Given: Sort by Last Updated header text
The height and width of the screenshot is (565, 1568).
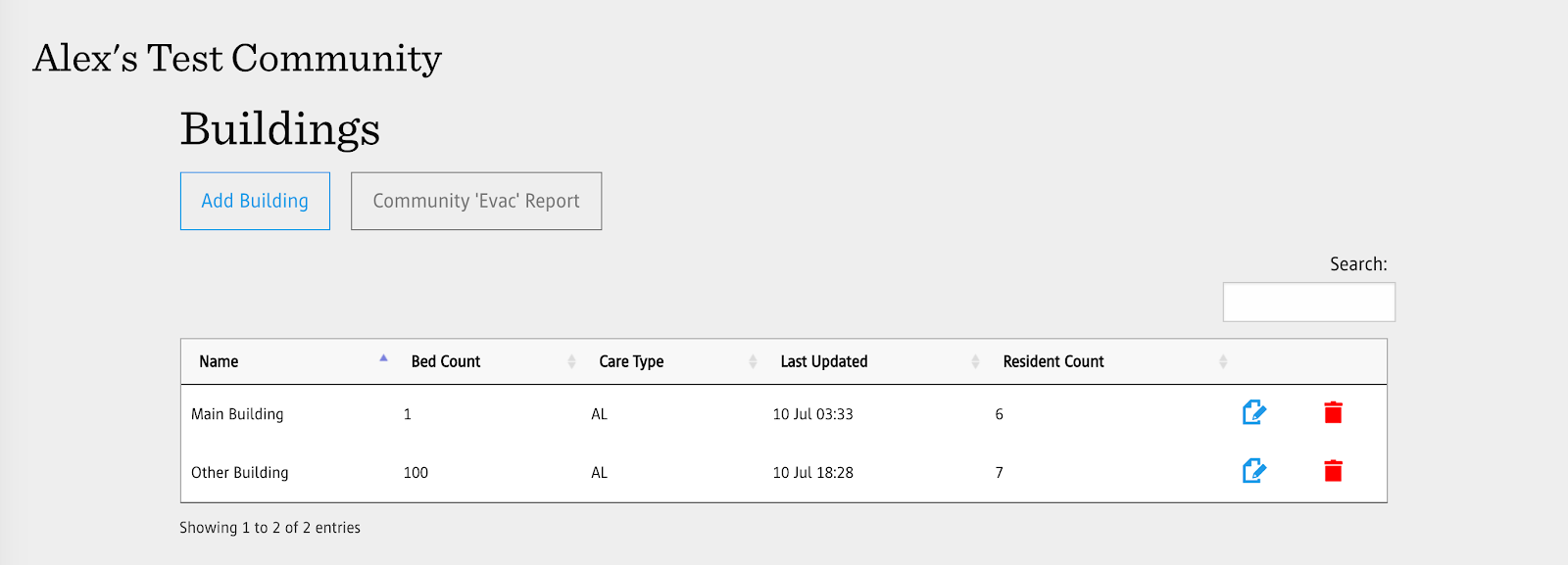Looking at the screenshot, I should point(824,362).
